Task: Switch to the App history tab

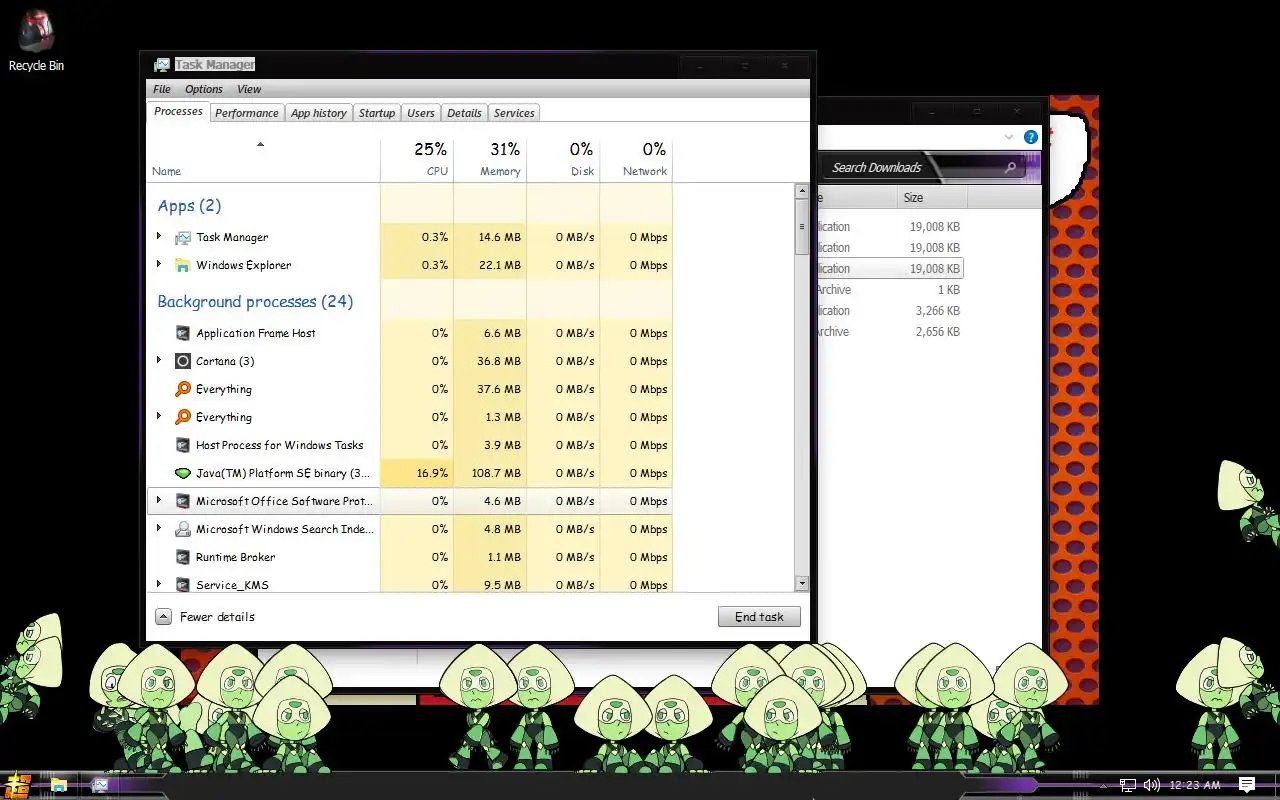Action: [x=319, y=113]
